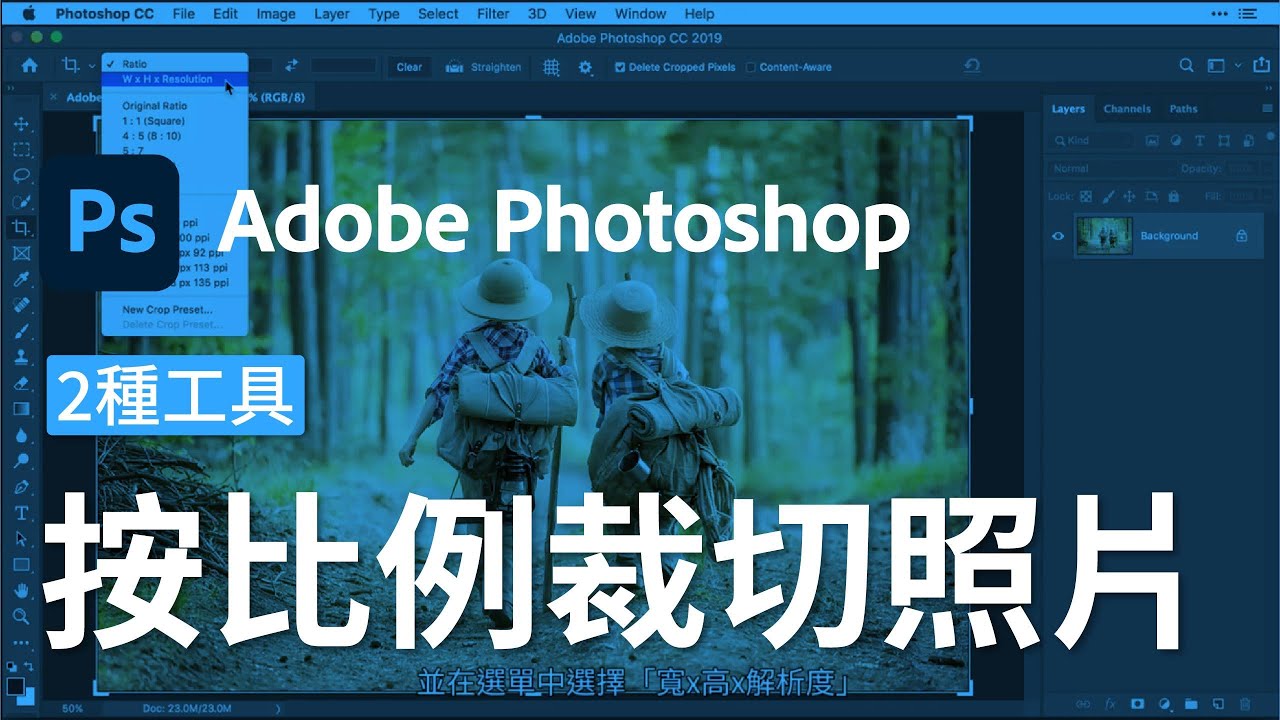Image resolution: width=1280 pixels, height=720 pixels.
Task: Click the Share image icon
Action: (x=1260, y=66)
